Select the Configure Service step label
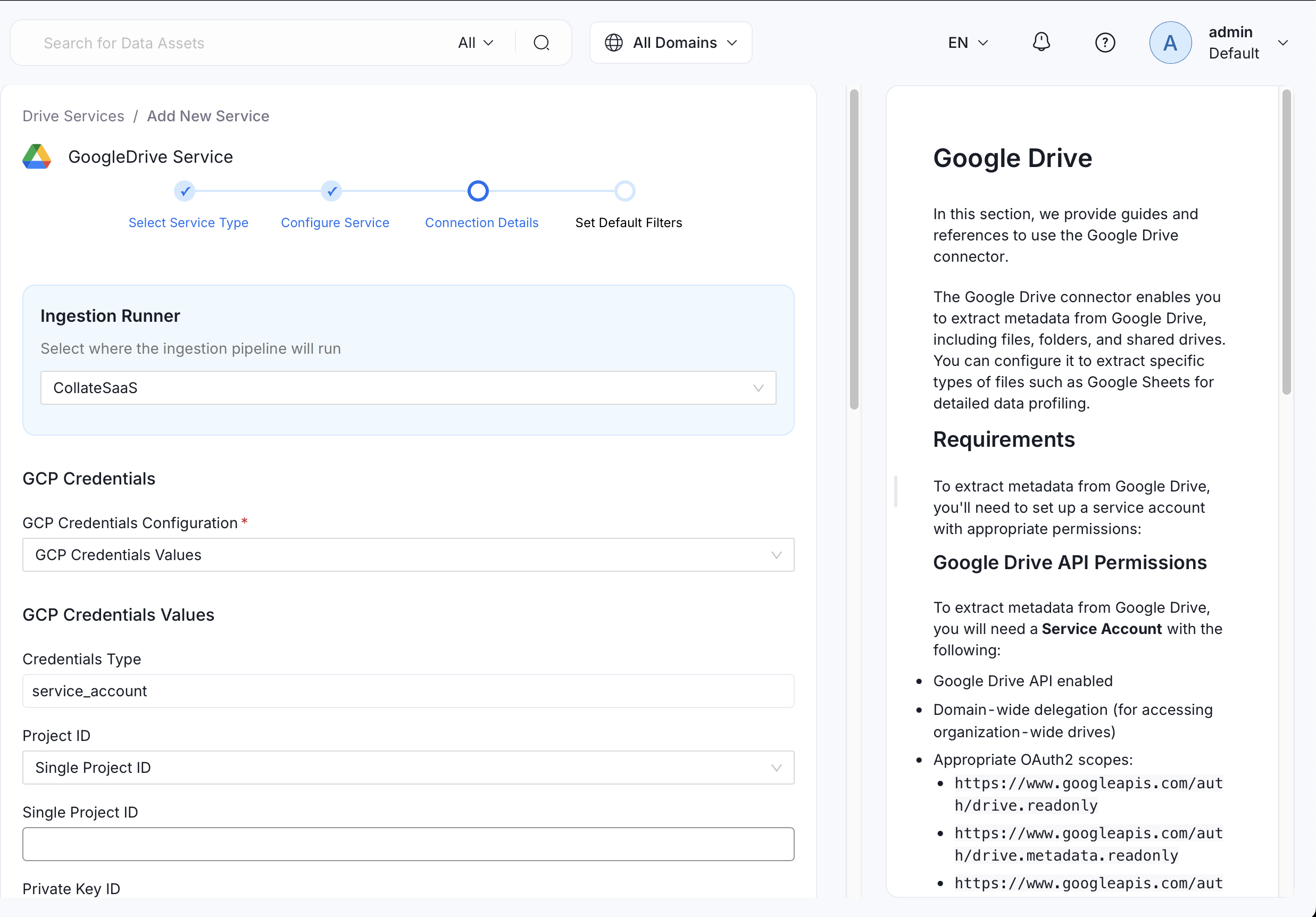 [x=335, y=222]
